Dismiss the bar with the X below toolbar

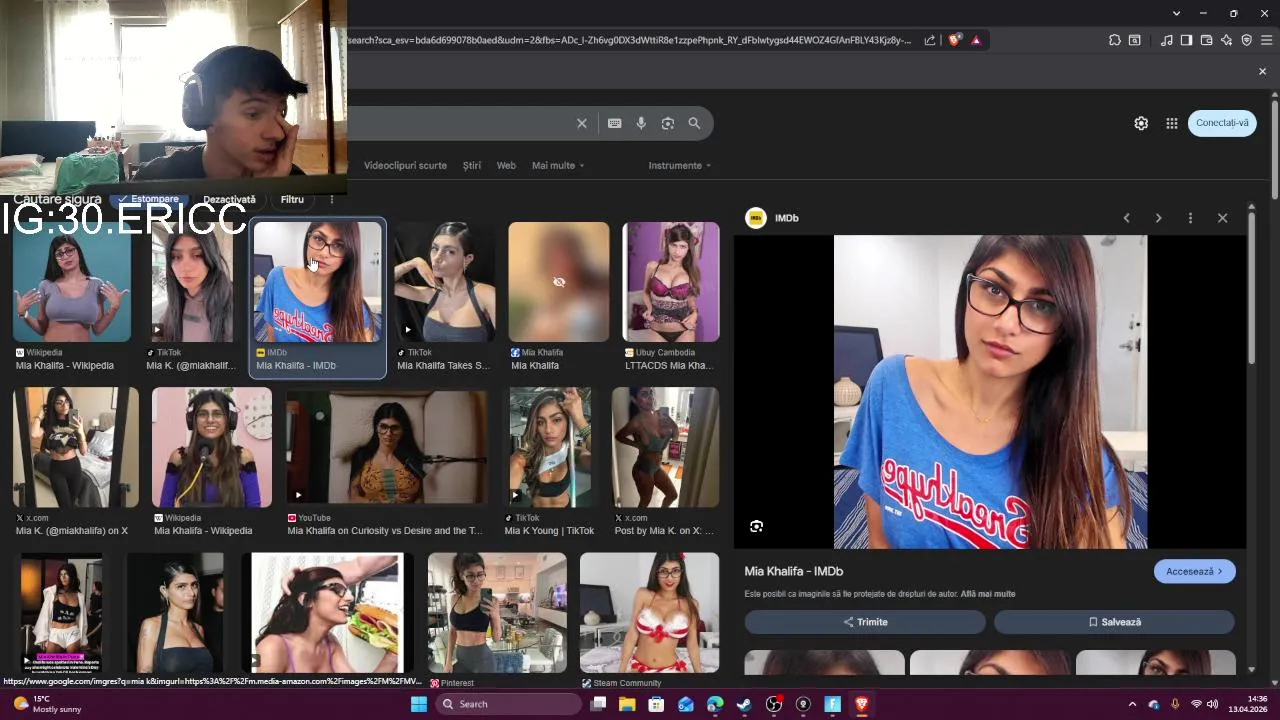[x=1262, y=71]
